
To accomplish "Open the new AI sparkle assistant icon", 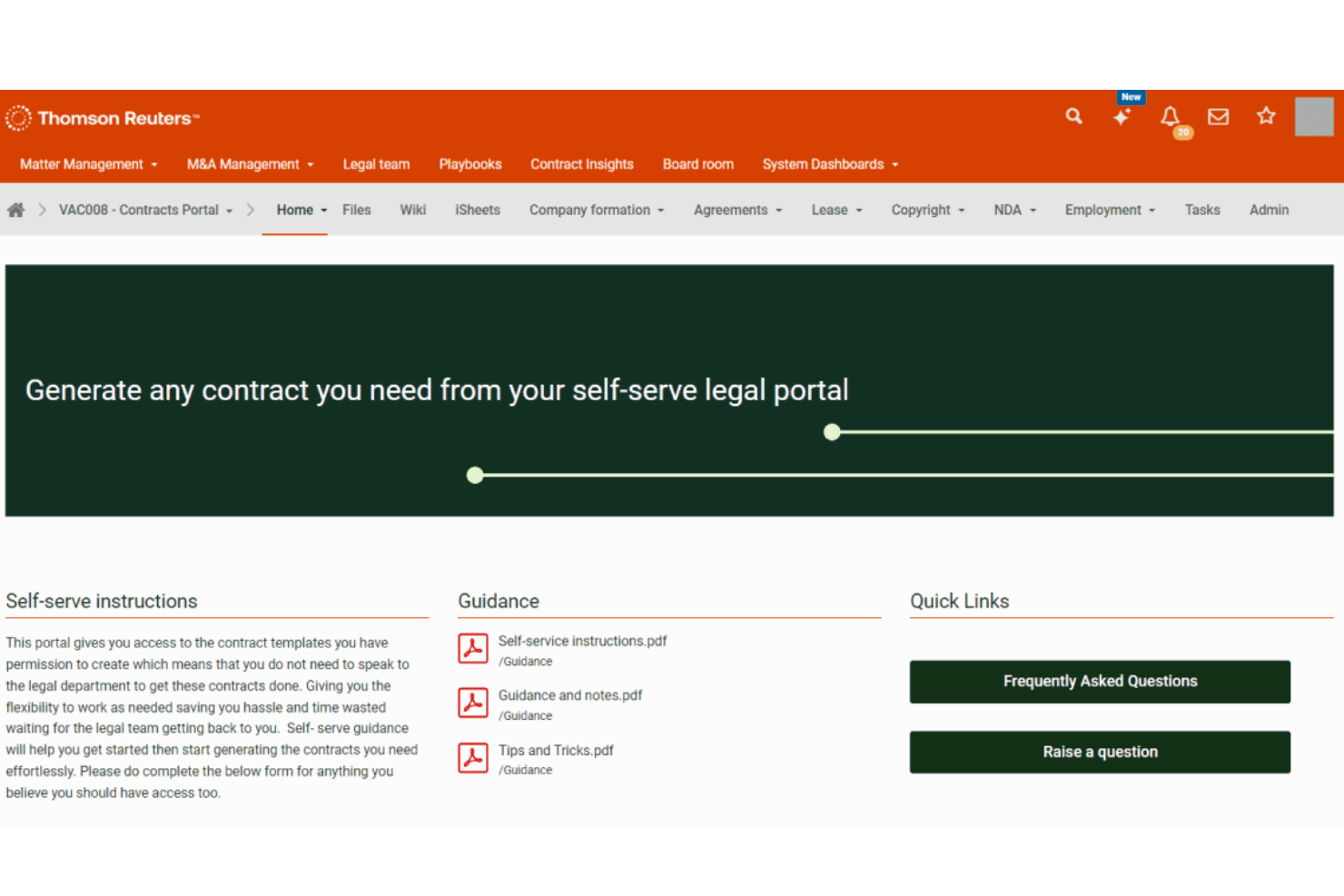I will (1122, 116).
